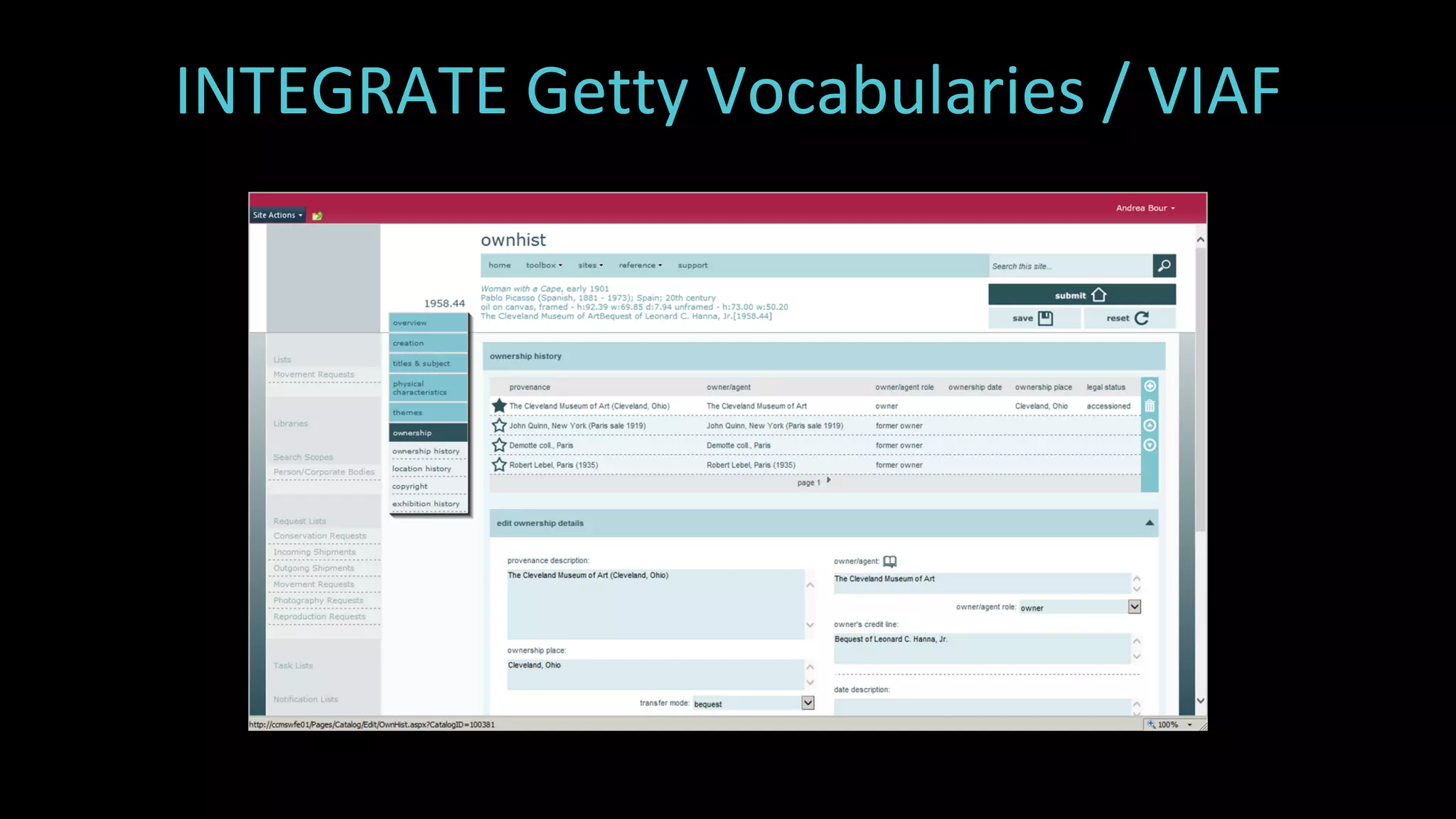Move the ownership record down

(x=1150, y=445)
